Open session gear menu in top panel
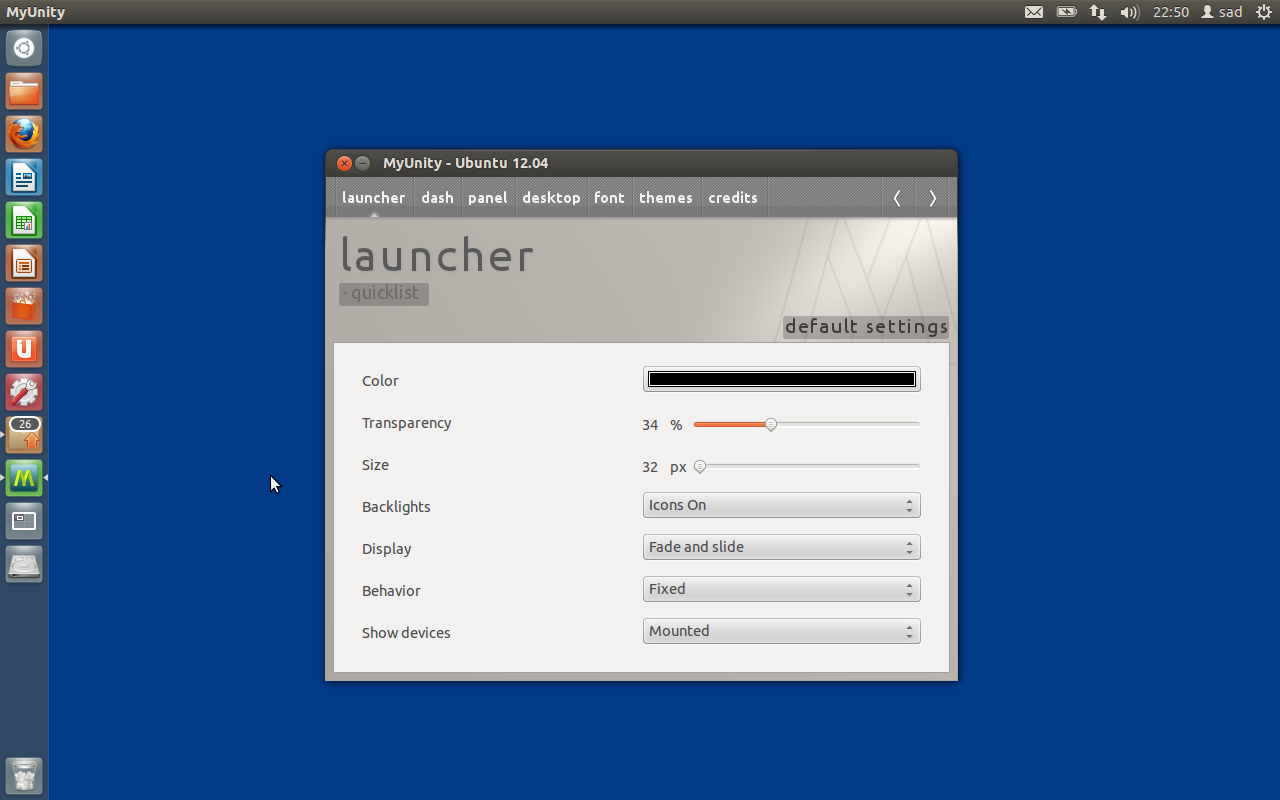The height and width of the screenshot is (800, 1280). [x=1263, y=12]
